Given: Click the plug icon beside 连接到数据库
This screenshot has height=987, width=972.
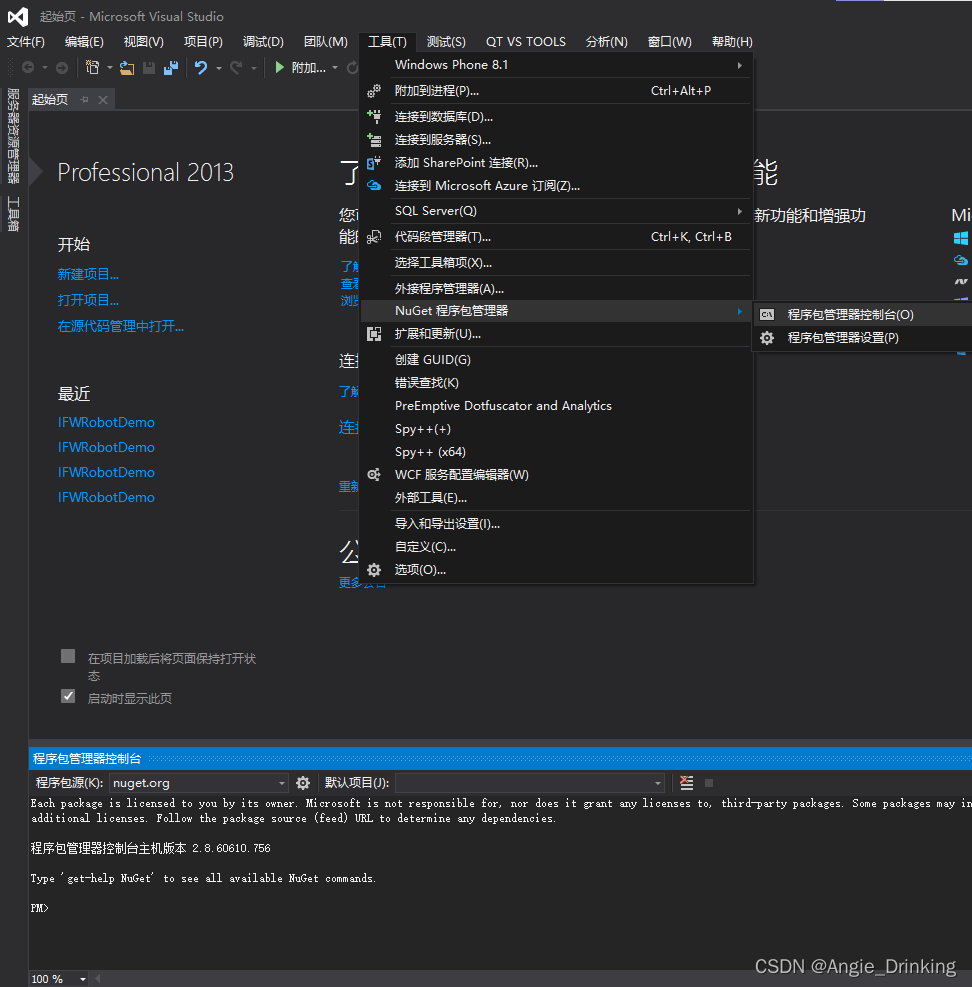Looking at the screenshot, I should 374,116.
